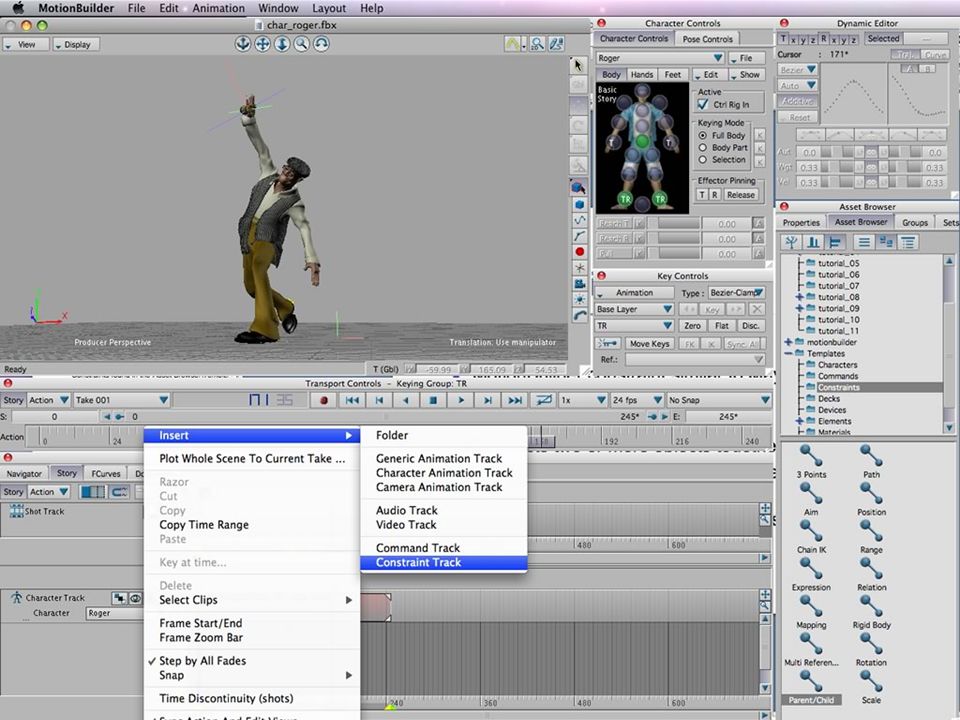Click the Mapping constraint icon
Image resolution: width=960 pixels, height=720 pixels.
(x=811, y=607)
